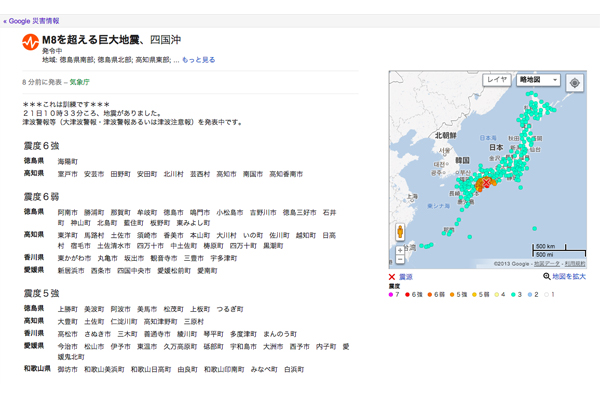This screenshot has width=600, height=400.
Task: Click the 震源 epicenter legend link
Action: click(406, 276)
